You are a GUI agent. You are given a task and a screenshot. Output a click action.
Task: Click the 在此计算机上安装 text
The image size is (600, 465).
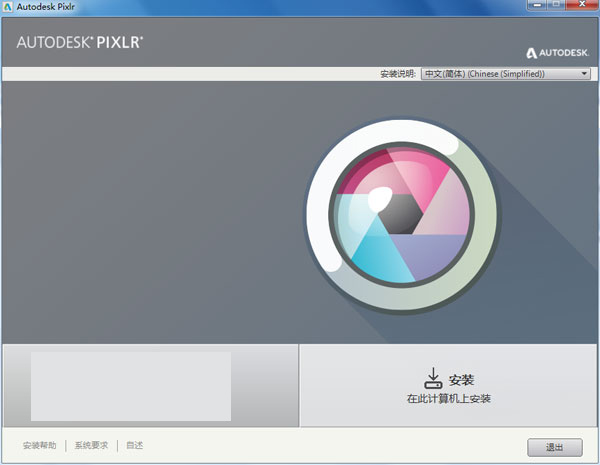(448, 399)
